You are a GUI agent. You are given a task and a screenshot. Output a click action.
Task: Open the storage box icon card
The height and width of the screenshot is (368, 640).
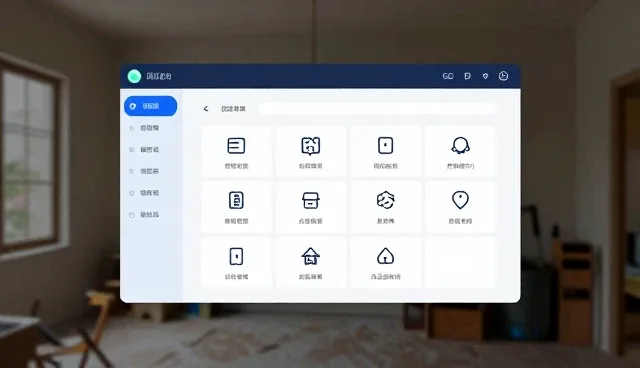pos(311,207)
